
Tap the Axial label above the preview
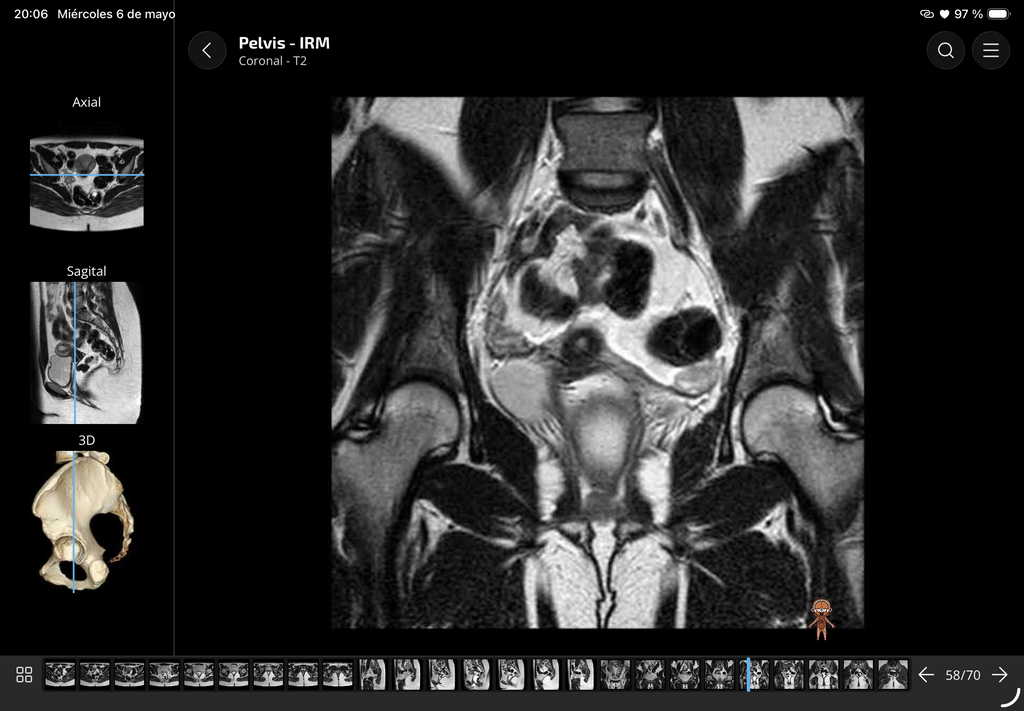[x=86, y=102]
